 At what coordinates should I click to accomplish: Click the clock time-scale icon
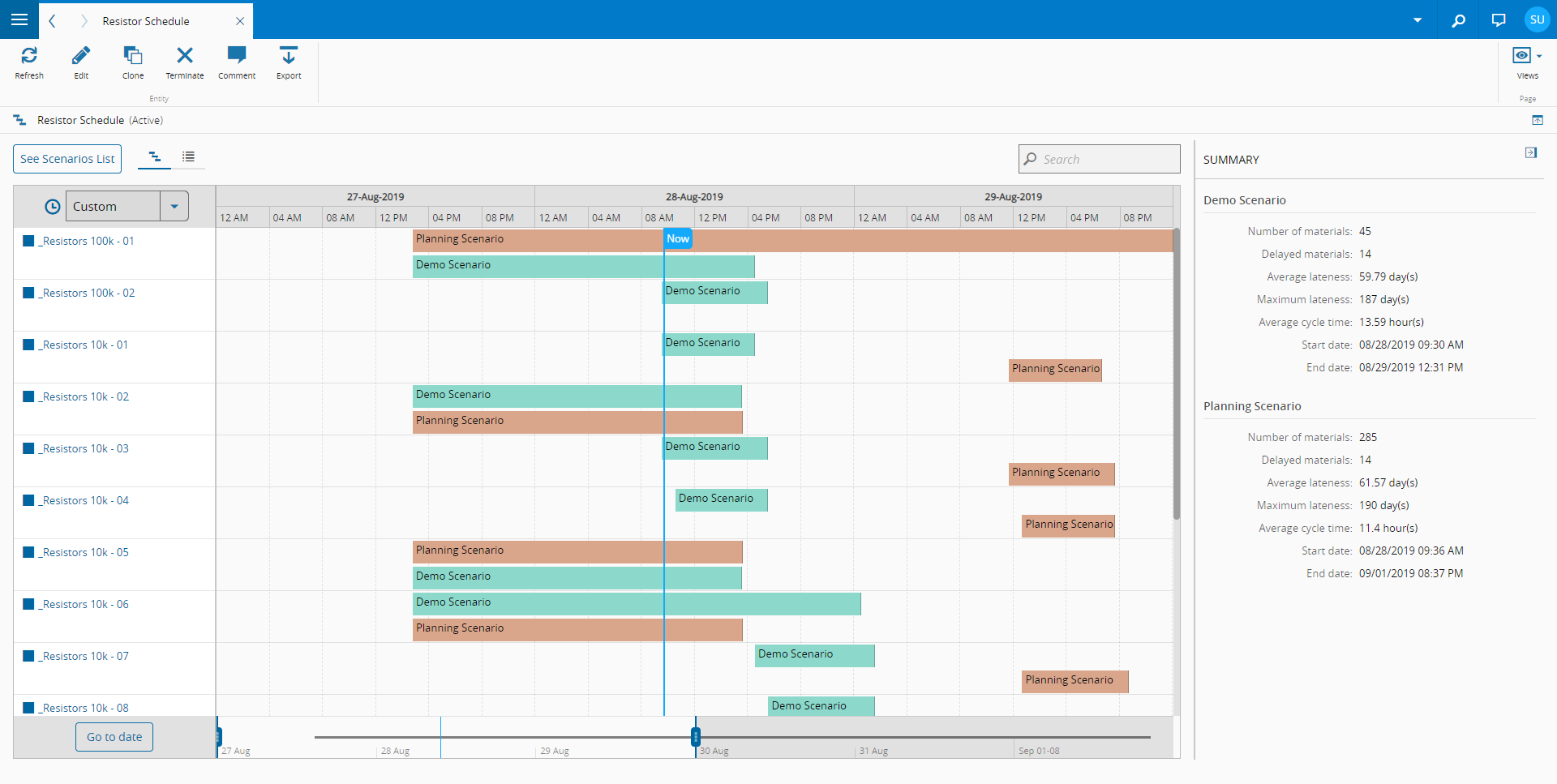click(x=52, y=207)
